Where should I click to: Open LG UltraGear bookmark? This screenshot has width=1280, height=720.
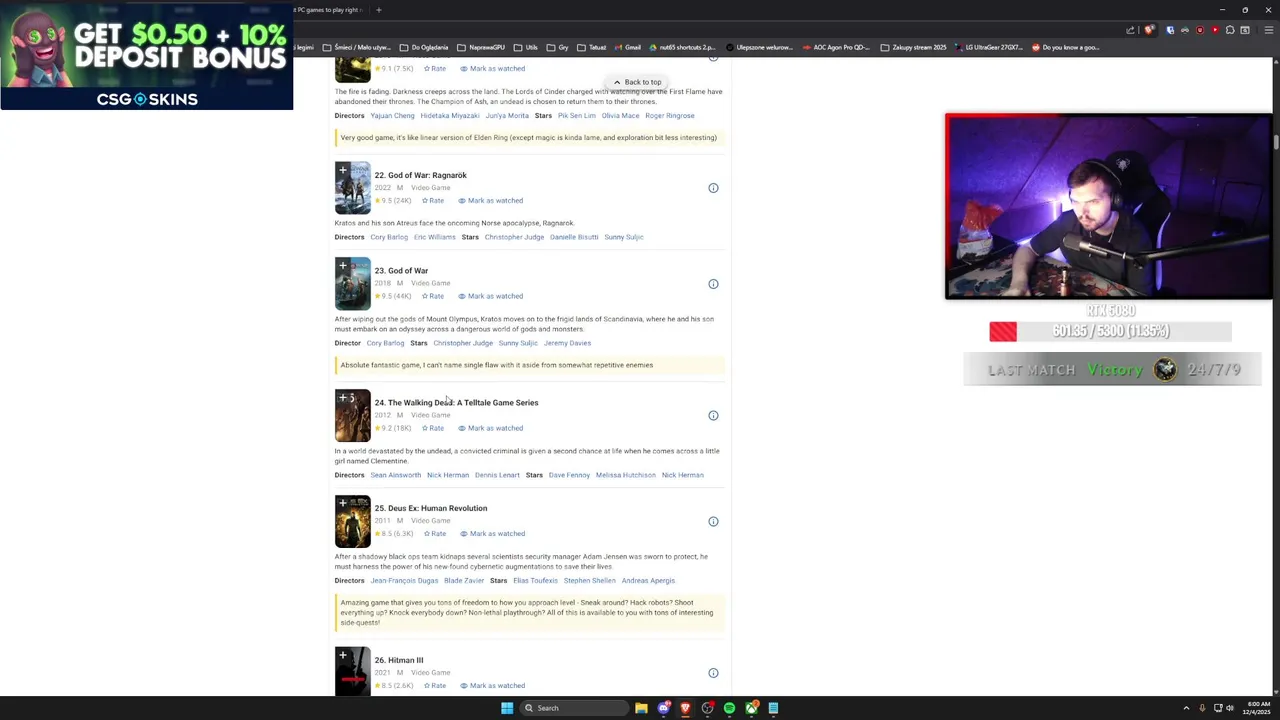click(x=990, y=47)
